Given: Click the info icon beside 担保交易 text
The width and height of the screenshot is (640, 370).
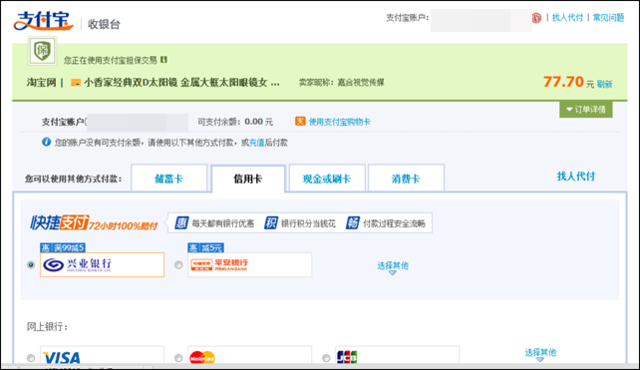Looking at the screenshot, I should 164,60.
